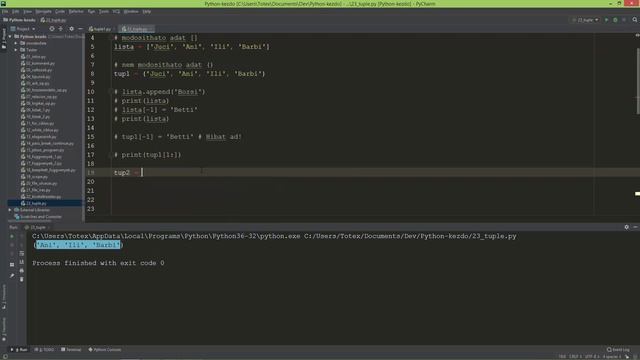Toggle Favorites side tab on left edge
This screenshot has width=640, height=360.
4,329
